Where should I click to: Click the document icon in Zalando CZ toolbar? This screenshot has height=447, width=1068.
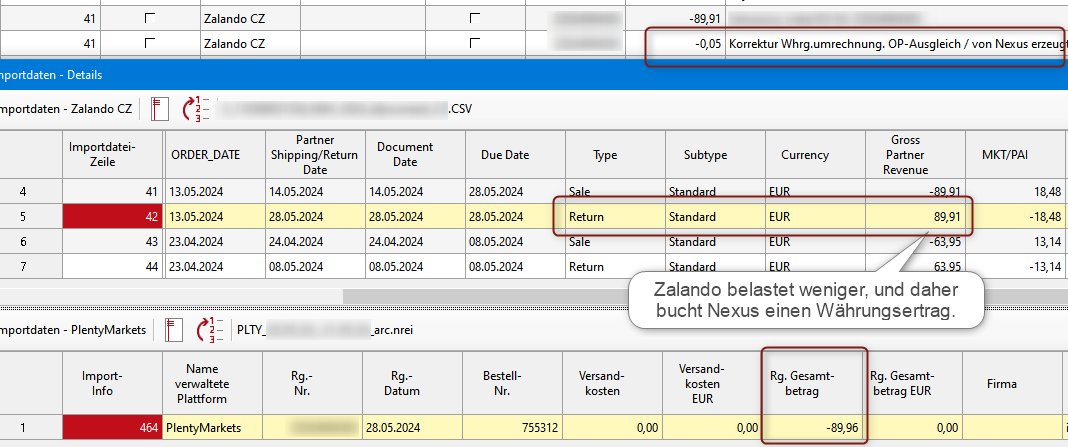click(x=160, y=108)
